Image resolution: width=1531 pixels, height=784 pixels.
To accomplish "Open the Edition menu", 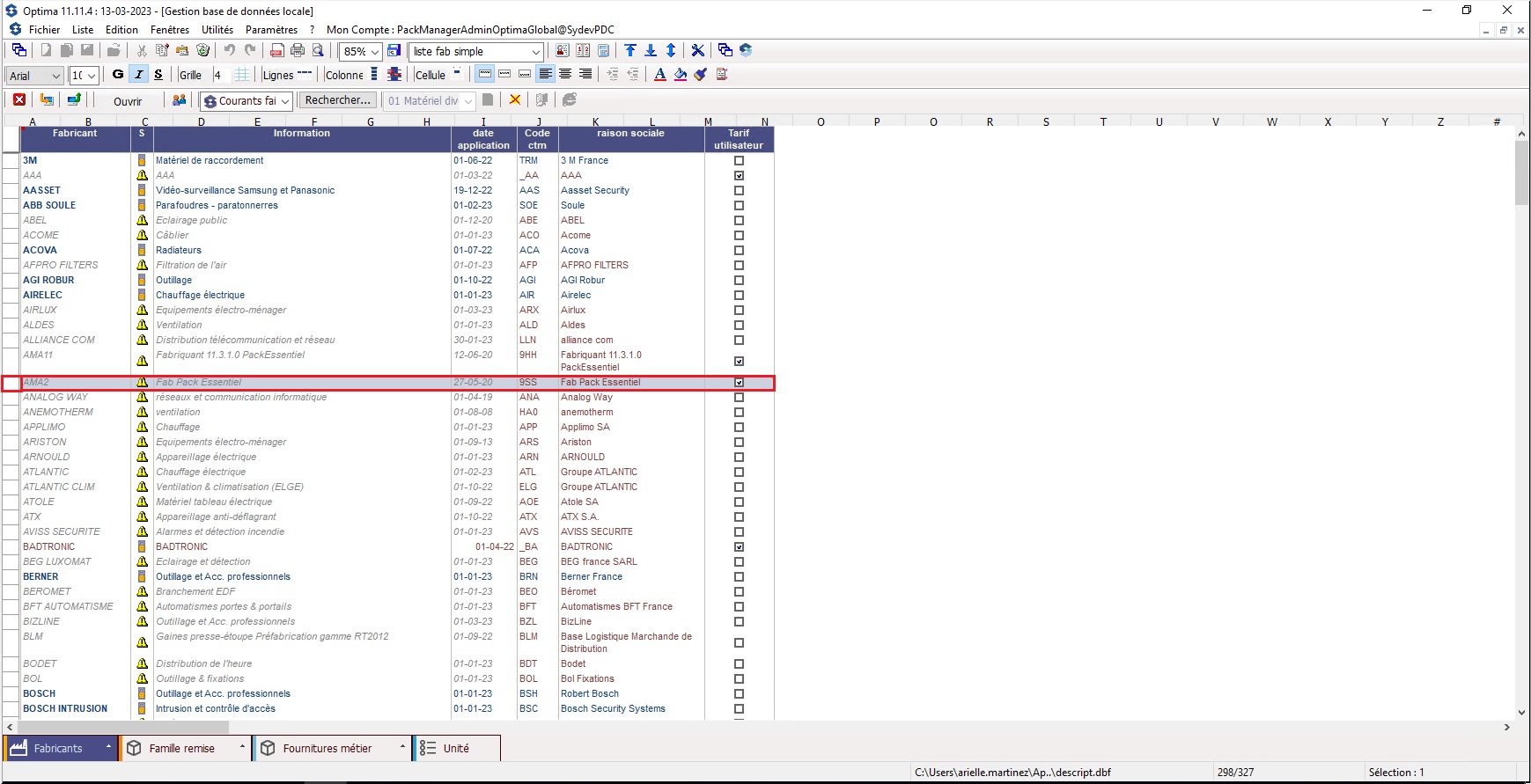I will coord(121,30).
